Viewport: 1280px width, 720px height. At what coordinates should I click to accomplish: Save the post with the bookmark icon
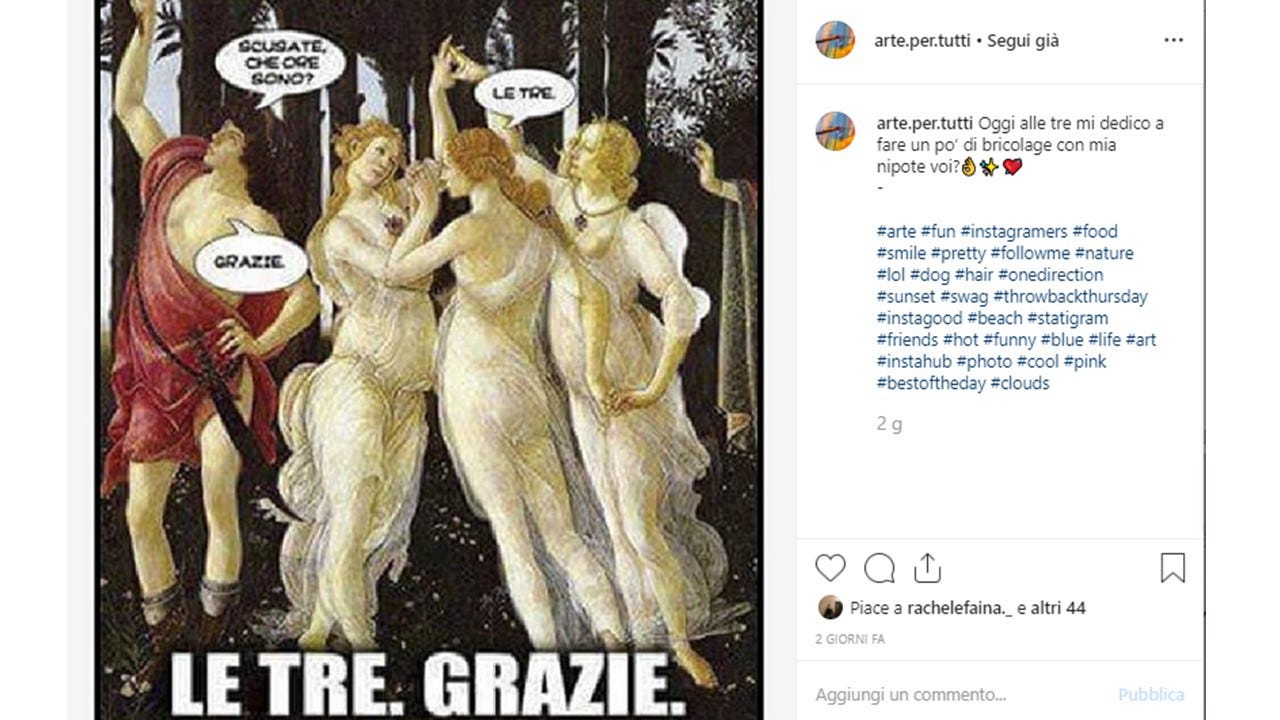1173,568
